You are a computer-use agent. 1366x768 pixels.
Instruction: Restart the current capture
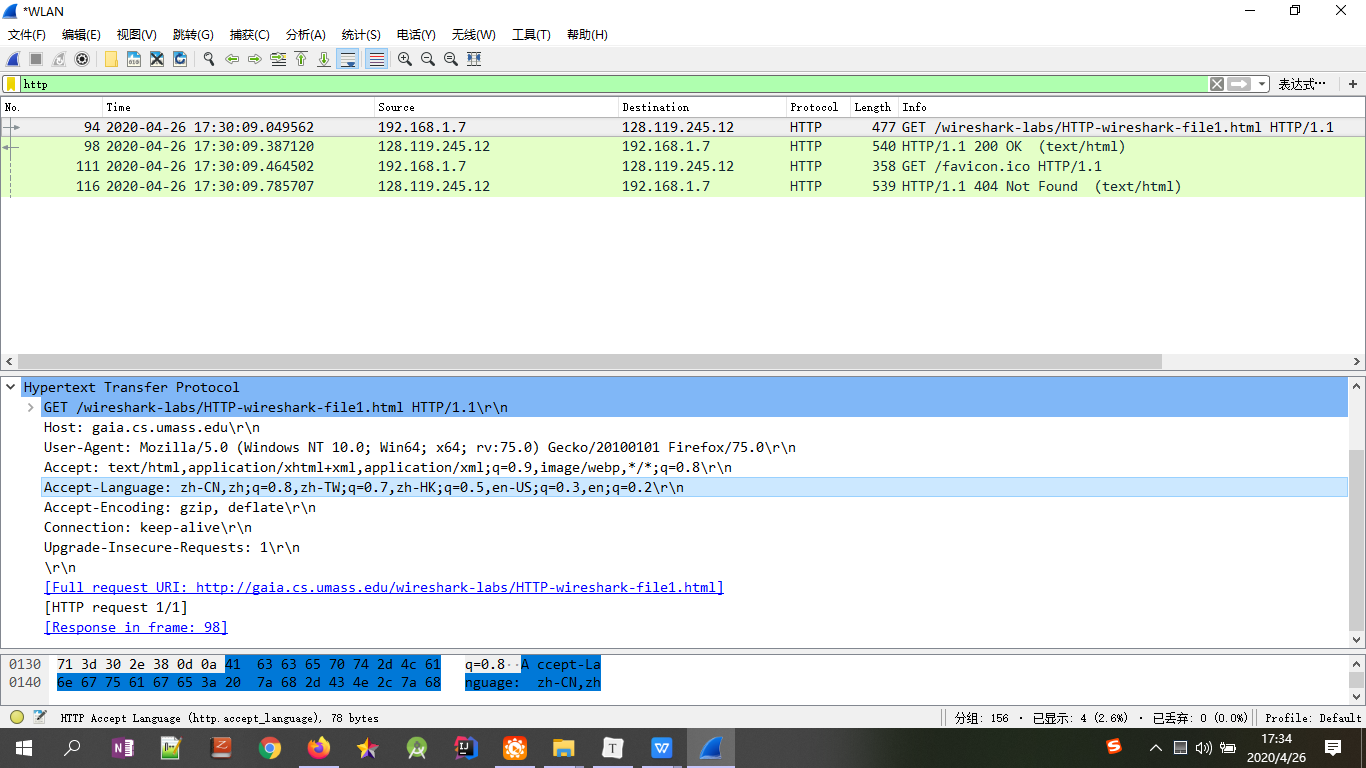click(57, 59)
